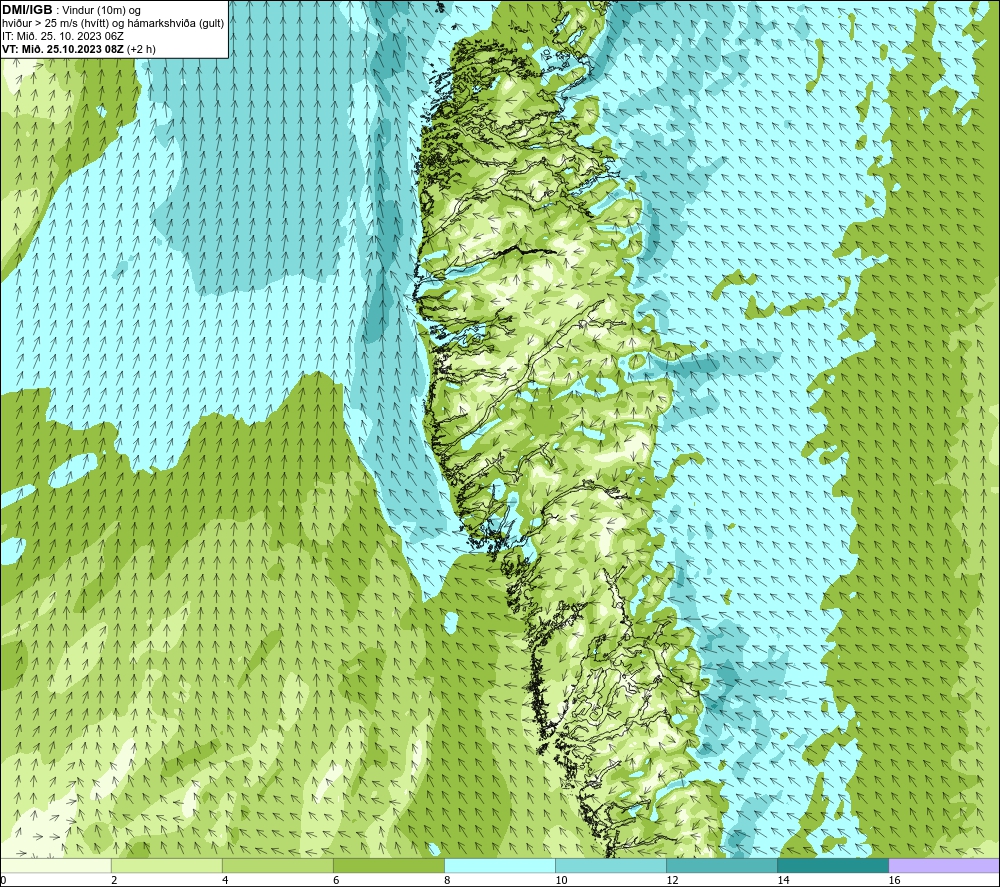The image size is (1000, 887).
Task: Click the legend label "0"
Action: pyautogui.click(x=3, y=880)
